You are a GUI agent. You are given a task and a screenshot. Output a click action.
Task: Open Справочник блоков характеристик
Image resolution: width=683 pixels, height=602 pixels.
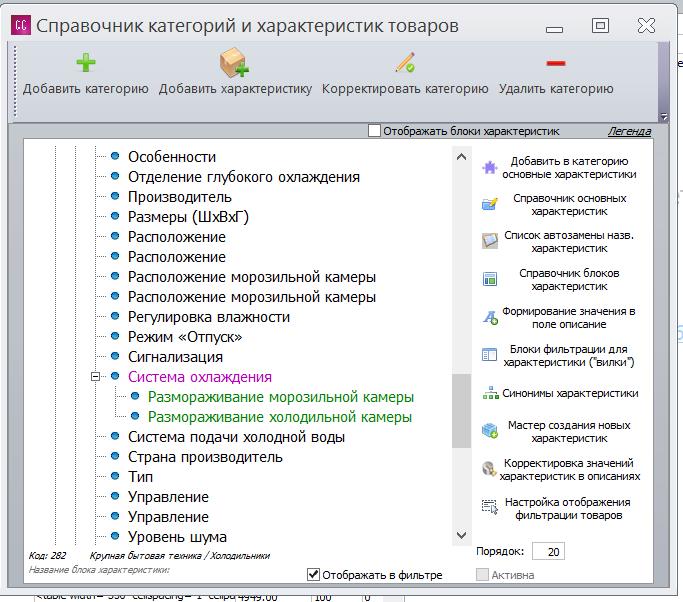(569, 280)
